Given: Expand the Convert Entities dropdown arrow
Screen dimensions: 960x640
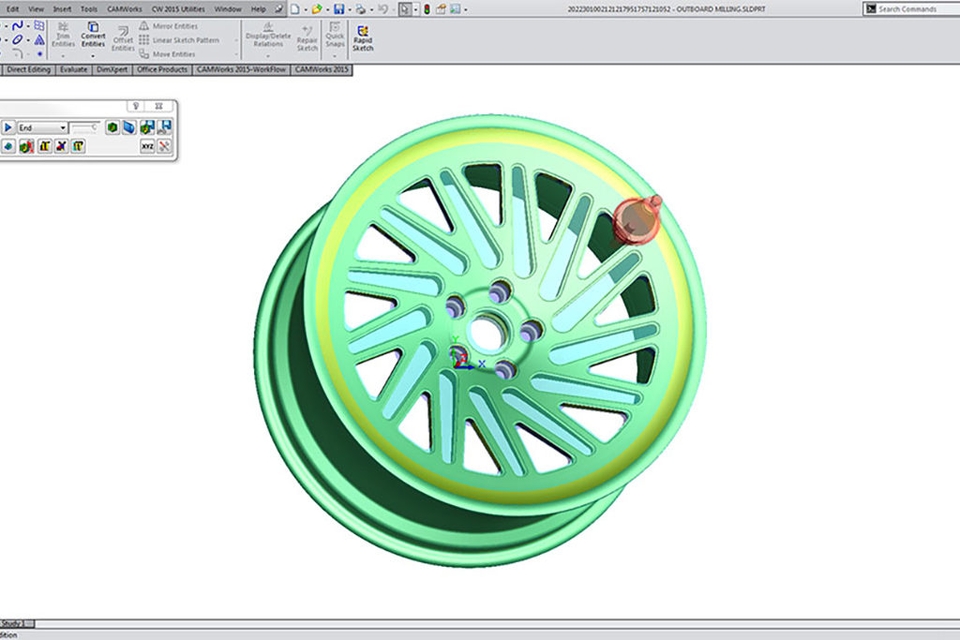Looking at the screenshot, I should [93, 56].
